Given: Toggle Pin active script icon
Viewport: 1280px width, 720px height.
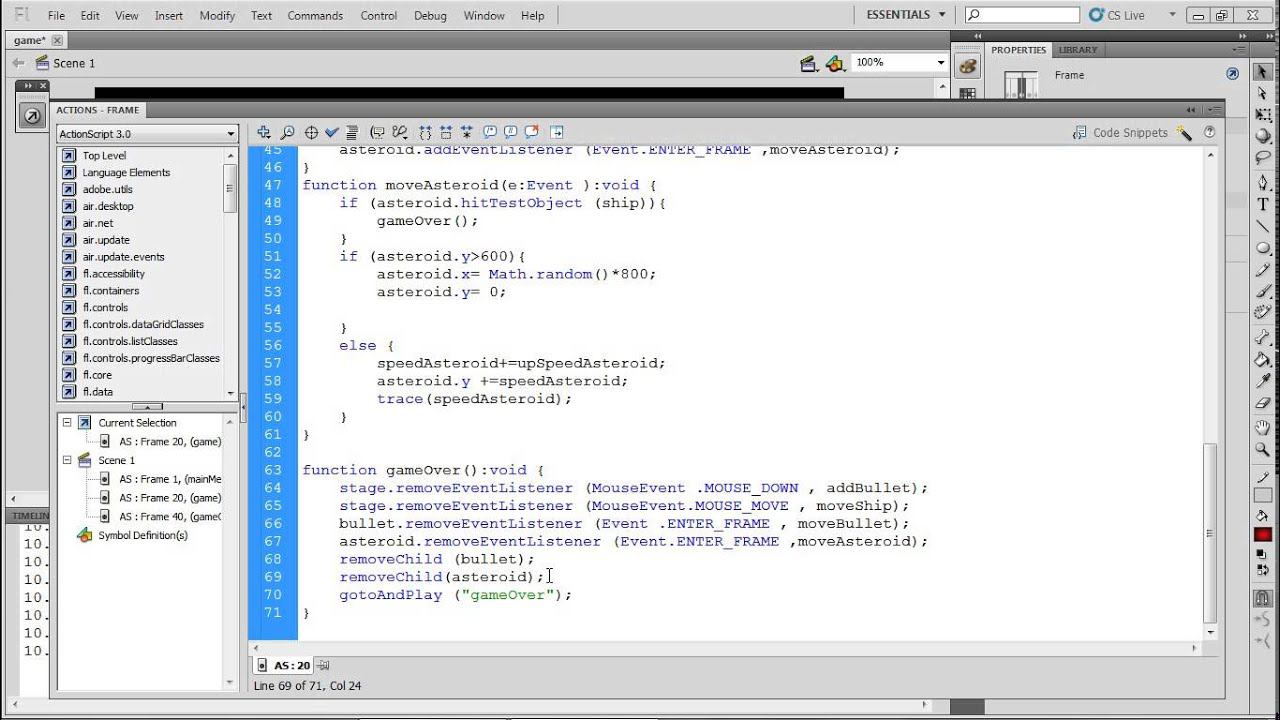Looking at the screenshot, I should pos(323,665).
